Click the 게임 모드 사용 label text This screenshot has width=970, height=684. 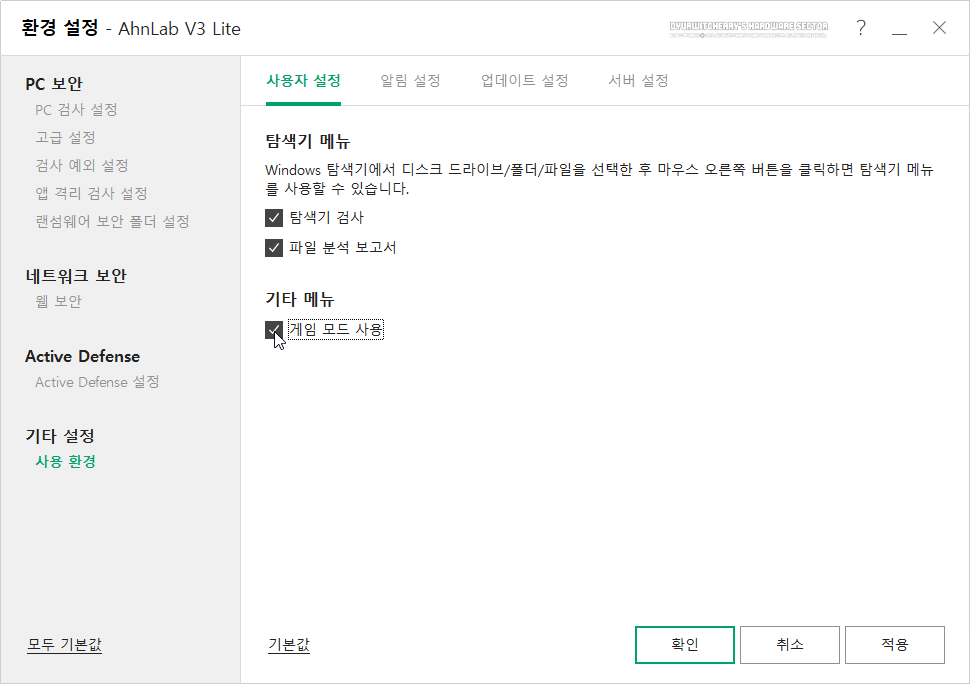coord(336,330)
